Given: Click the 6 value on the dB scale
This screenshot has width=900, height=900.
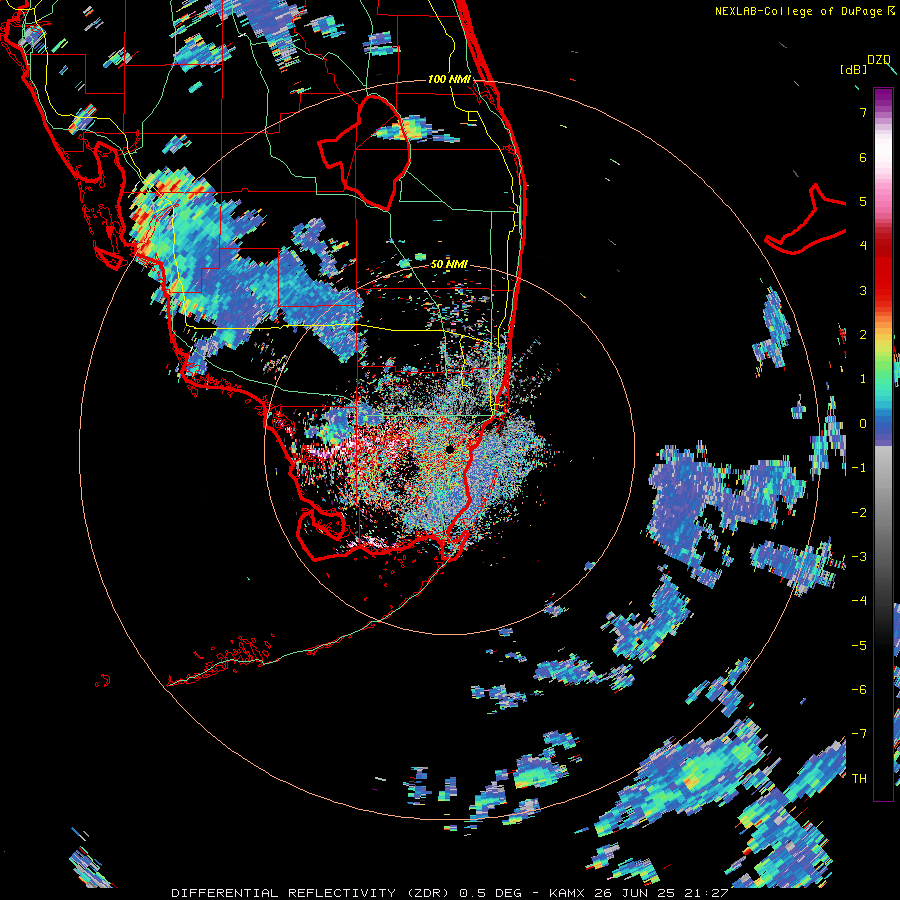Looking at the screenshot, I should coord(863,157).
